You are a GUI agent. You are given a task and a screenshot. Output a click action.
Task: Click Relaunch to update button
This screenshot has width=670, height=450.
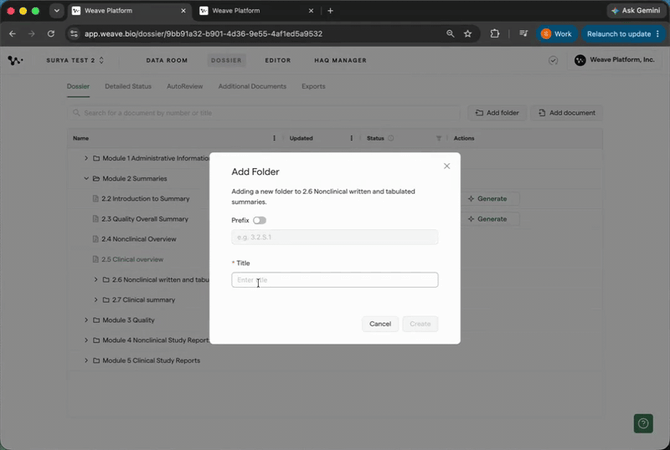click(623, 34)
